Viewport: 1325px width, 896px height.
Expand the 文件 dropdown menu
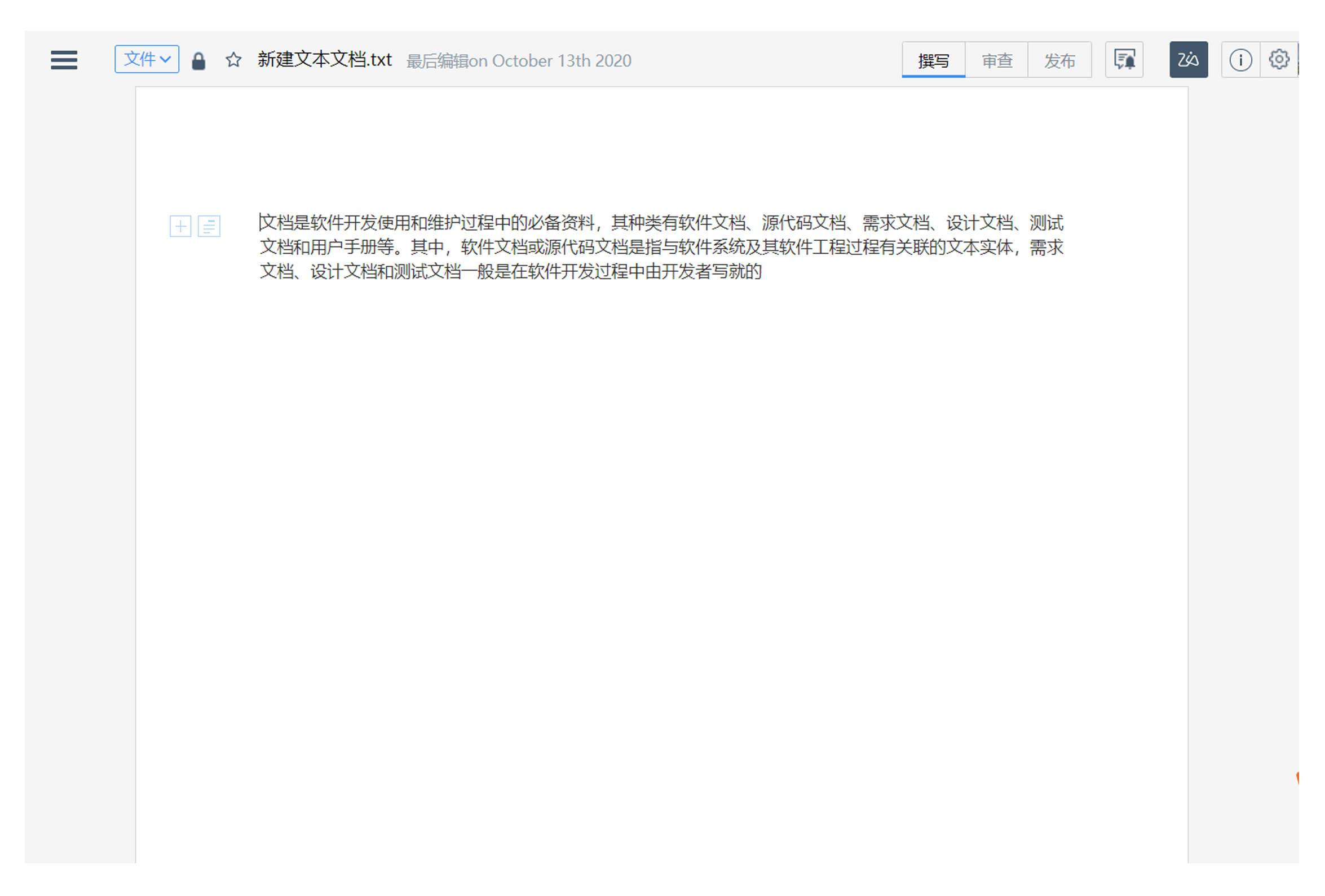pyautogui.click(x=147, y=59)
